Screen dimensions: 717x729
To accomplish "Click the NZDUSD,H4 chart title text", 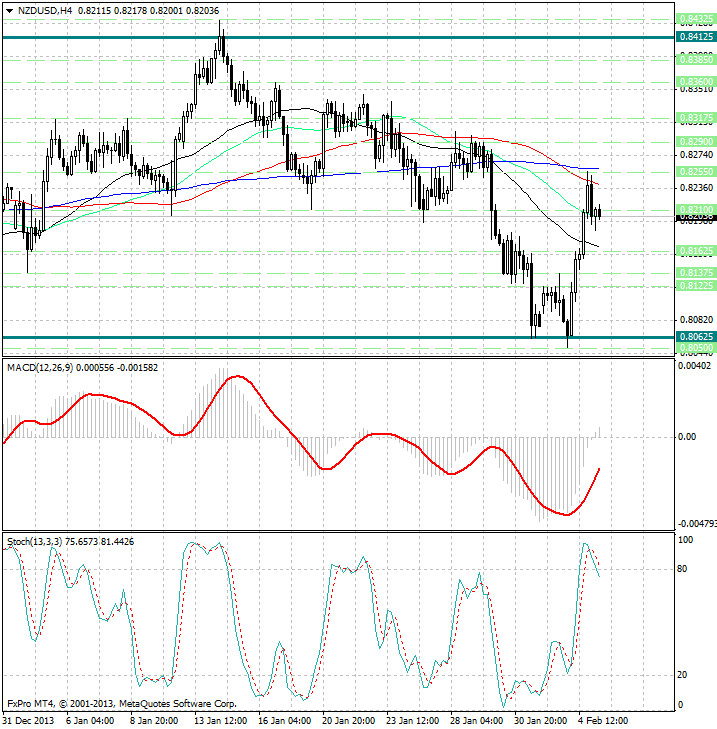I will pos(45,11).
